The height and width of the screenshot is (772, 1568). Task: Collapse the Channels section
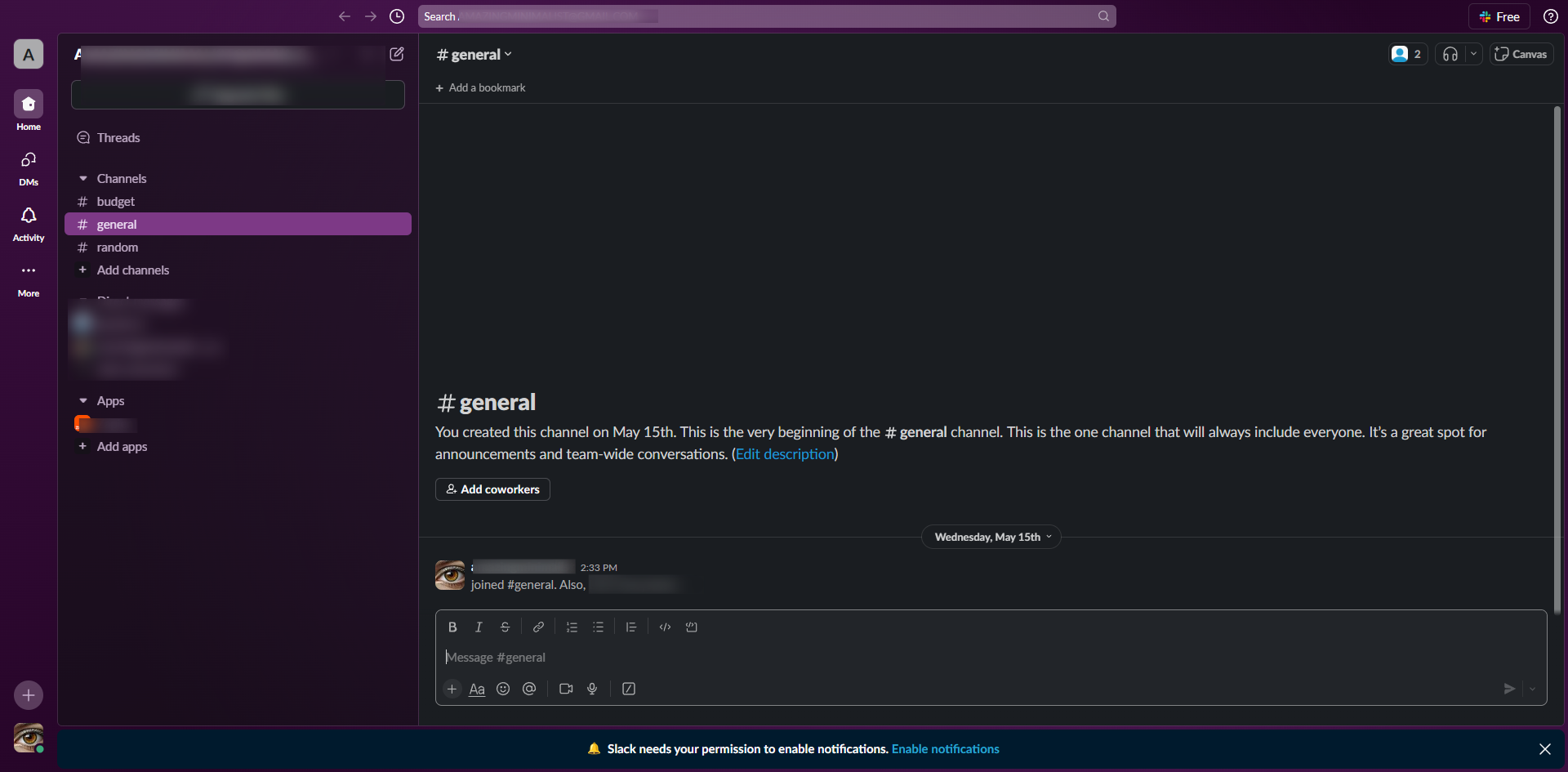point(83,178)
